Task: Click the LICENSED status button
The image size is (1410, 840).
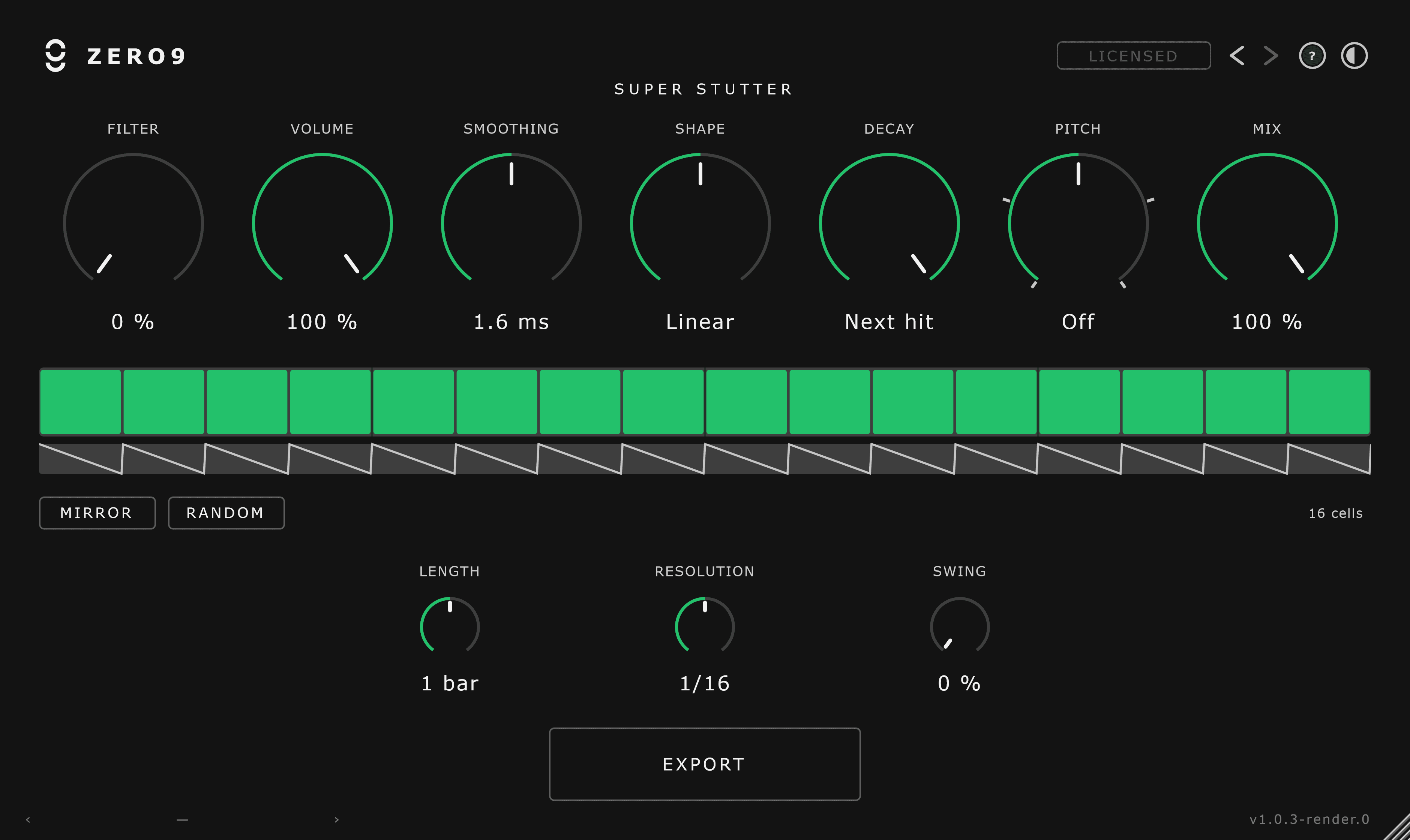Action: click(1133, 55)
